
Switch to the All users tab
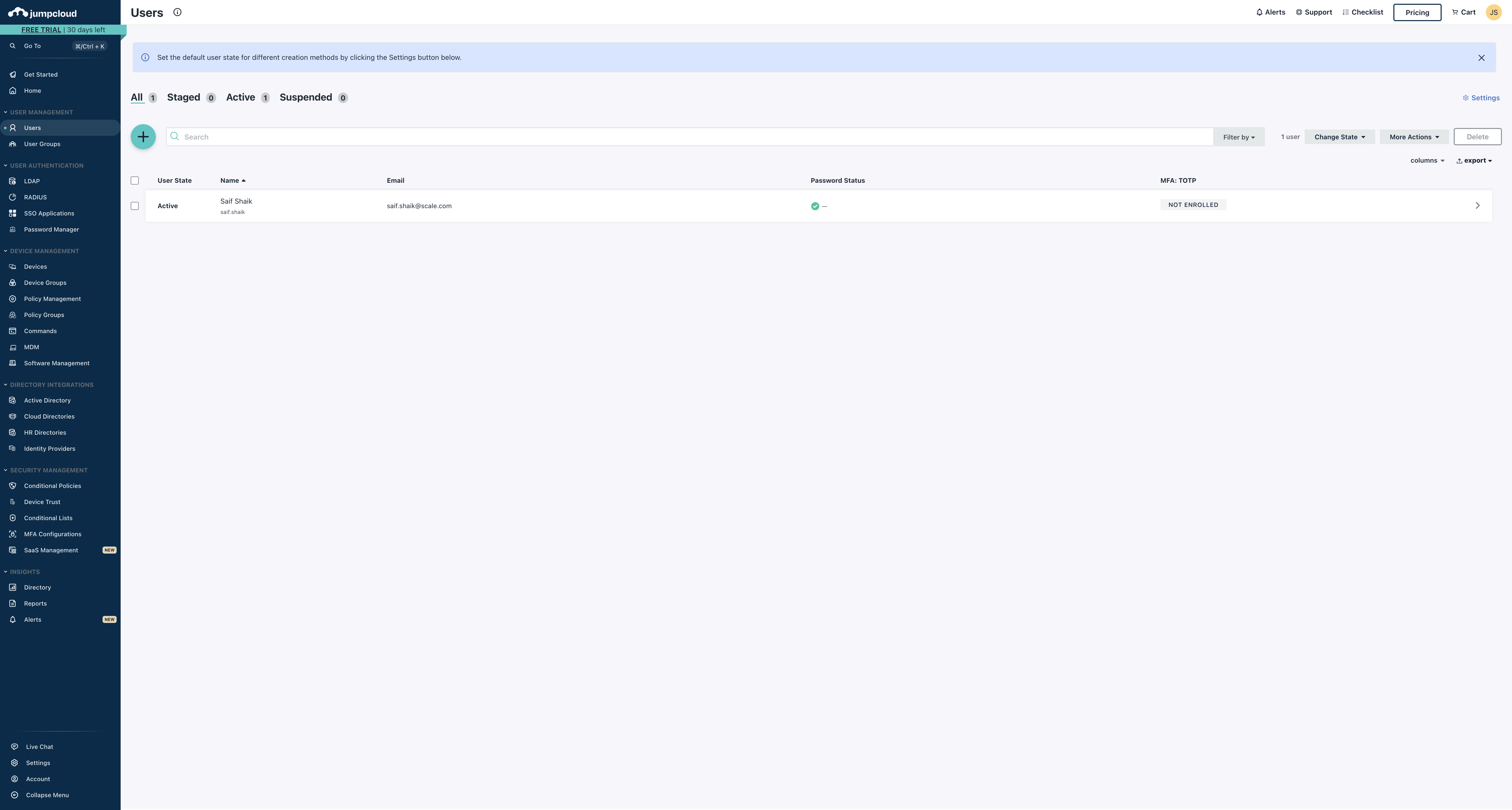click(137, 98)
